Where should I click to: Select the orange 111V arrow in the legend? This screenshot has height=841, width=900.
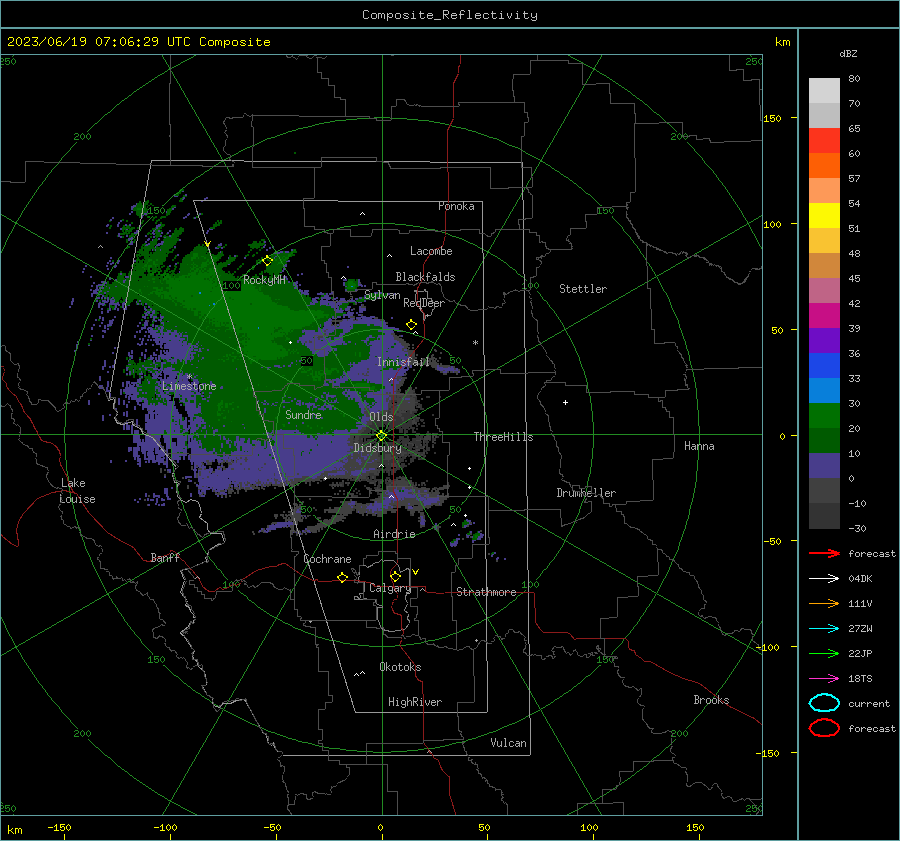pyautogui.click(x=824, y=603)
